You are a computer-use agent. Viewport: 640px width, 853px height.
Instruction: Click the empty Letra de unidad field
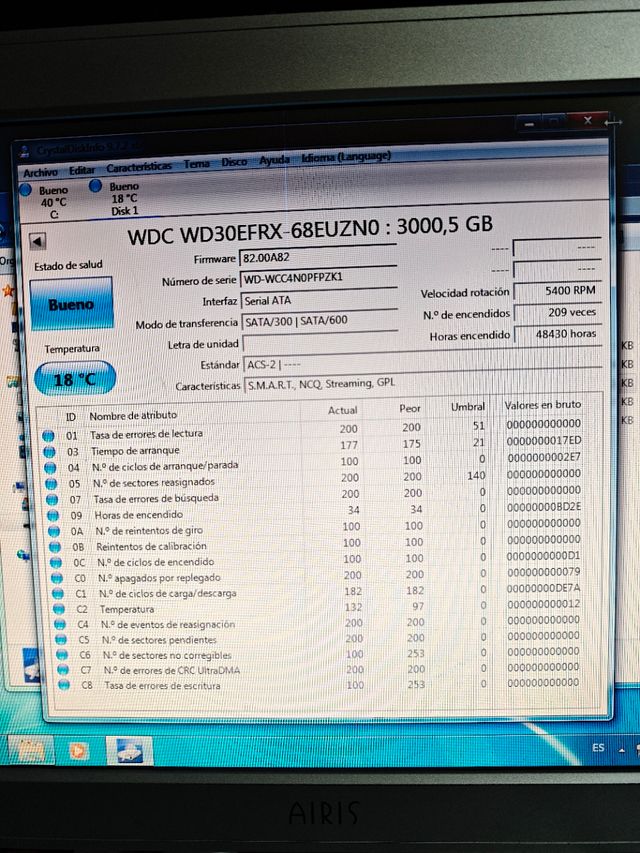[320, 342]
